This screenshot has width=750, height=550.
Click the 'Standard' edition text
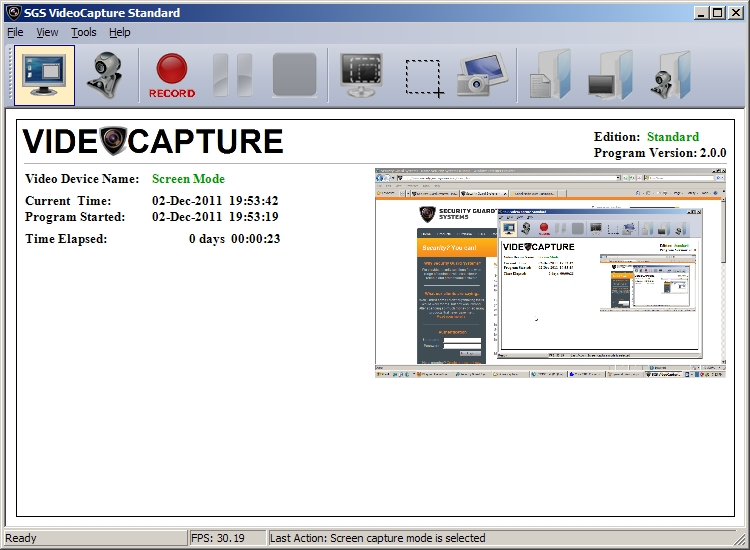click(x=673, y=137)
